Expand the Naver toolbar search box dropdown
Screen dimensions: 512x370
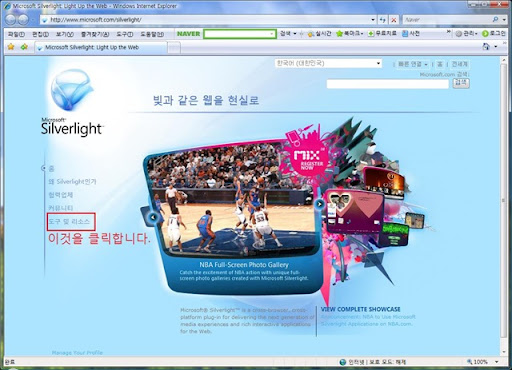click(272, 34)
